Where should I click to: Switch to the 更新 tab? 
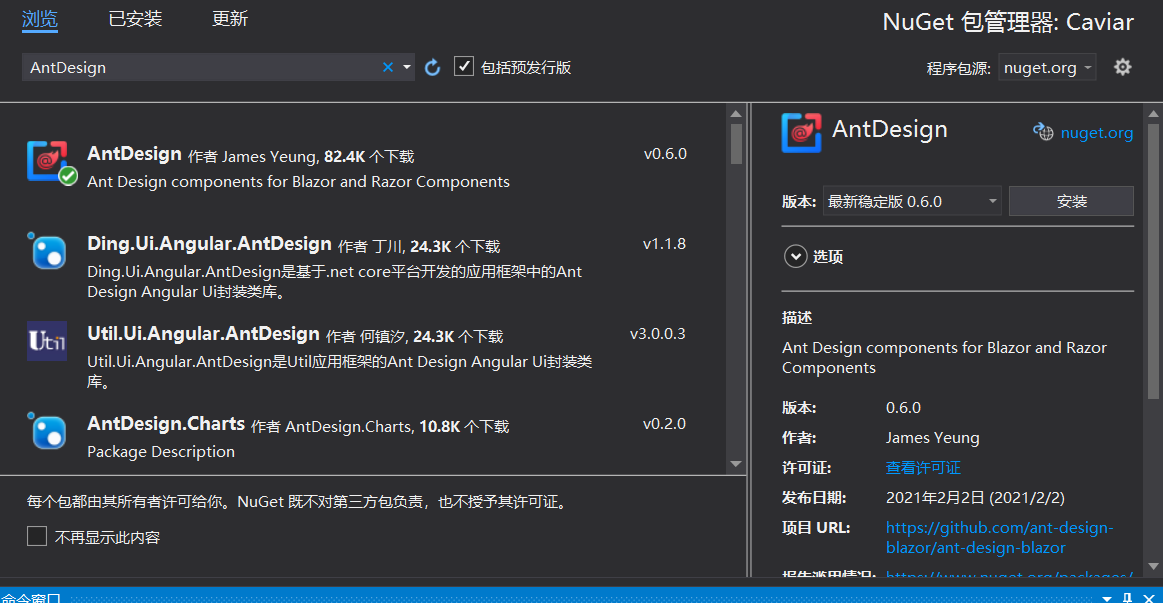[230, 19]
